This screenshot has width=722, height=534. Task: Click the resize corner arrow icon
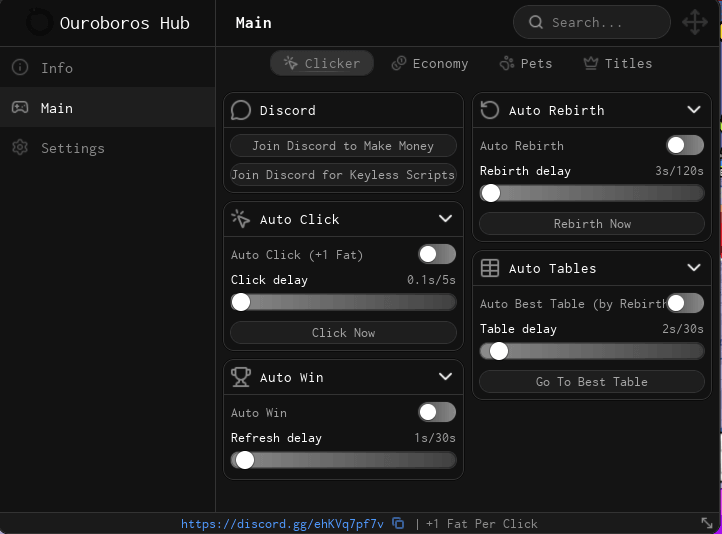[x=706, y=523]
